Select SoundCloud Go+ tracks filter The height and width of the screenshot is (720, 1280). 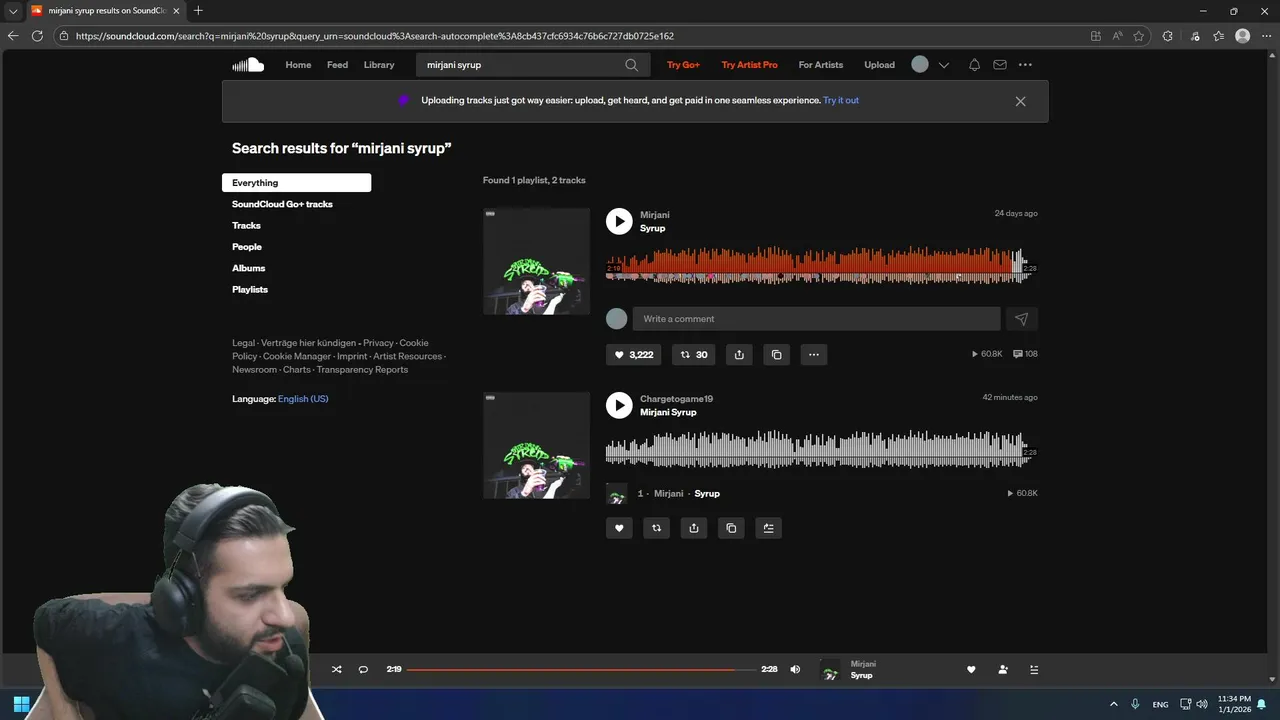pyautogui.click(x=282, y=204)
